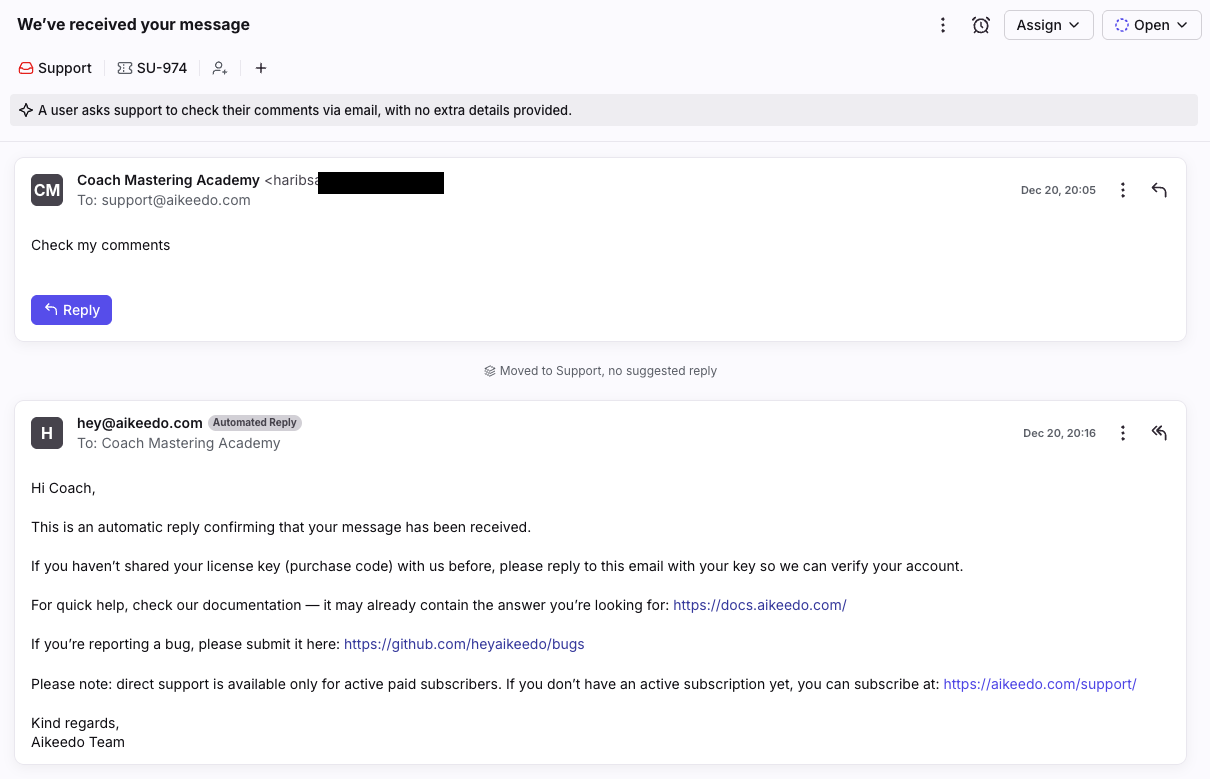Viewport: 1210px width, 779px height.
Task: Click reply arrow icon on first message
Action: coord(1159,190)
